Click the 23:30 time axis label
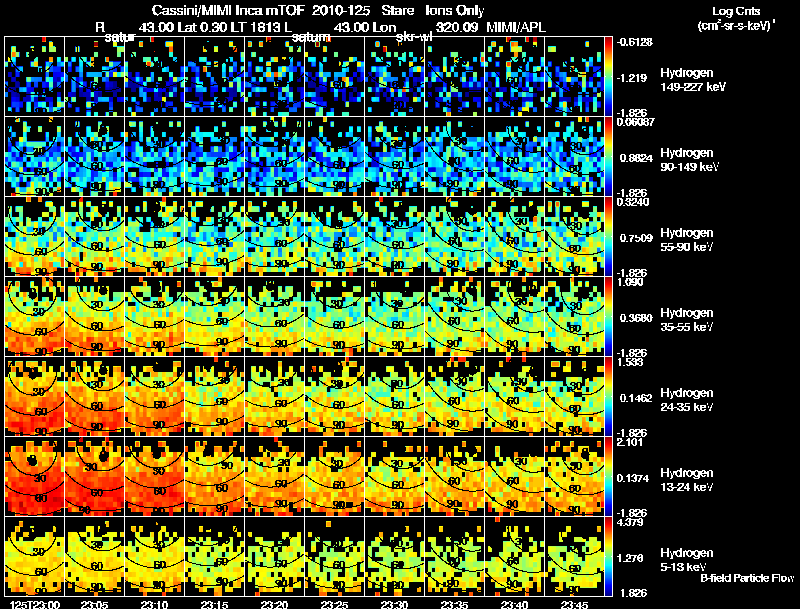This screenshot has height=609, width=800. 395,604
